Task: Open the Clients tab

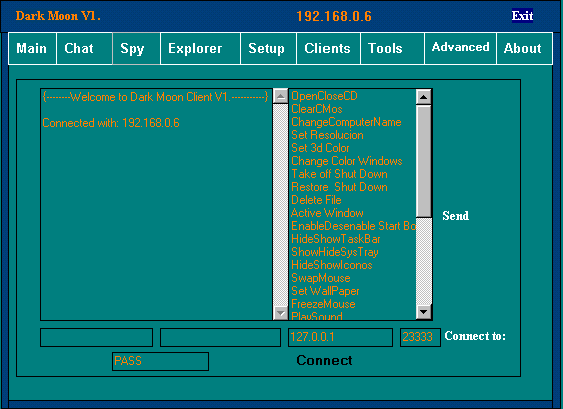Action: point(328,48)
